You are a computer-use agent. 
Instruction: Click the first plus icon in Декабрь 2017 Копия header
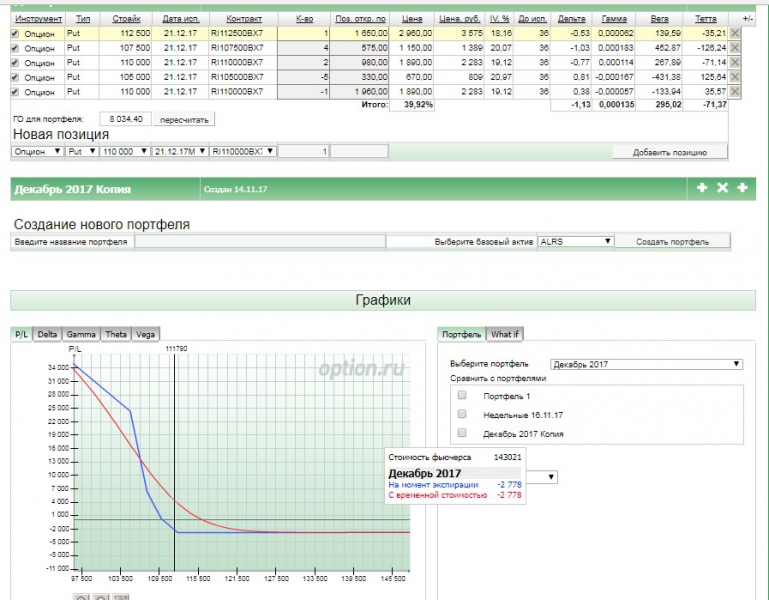pos(702,188)
